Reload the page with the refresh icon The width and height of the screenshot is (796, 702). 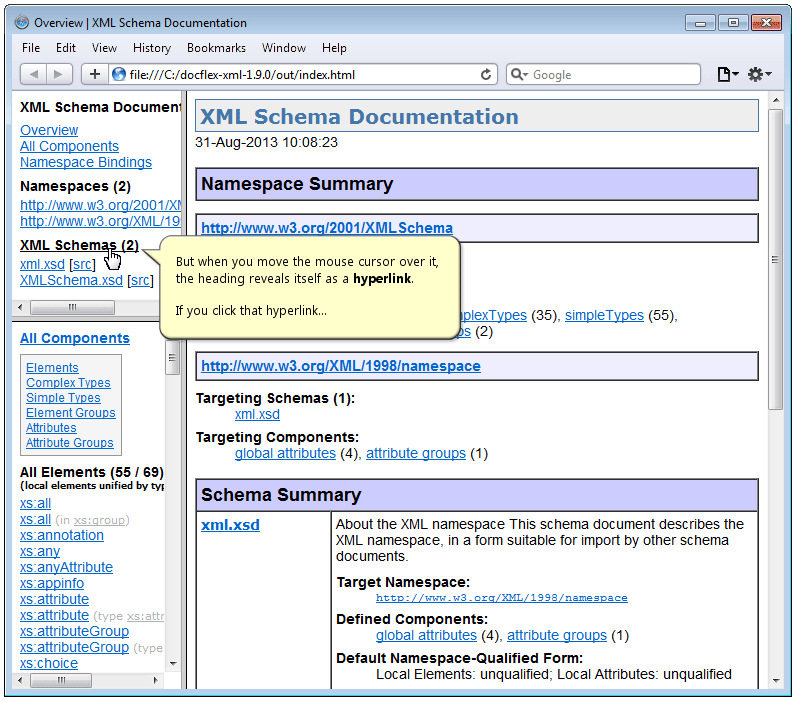[x=487, y=74]
